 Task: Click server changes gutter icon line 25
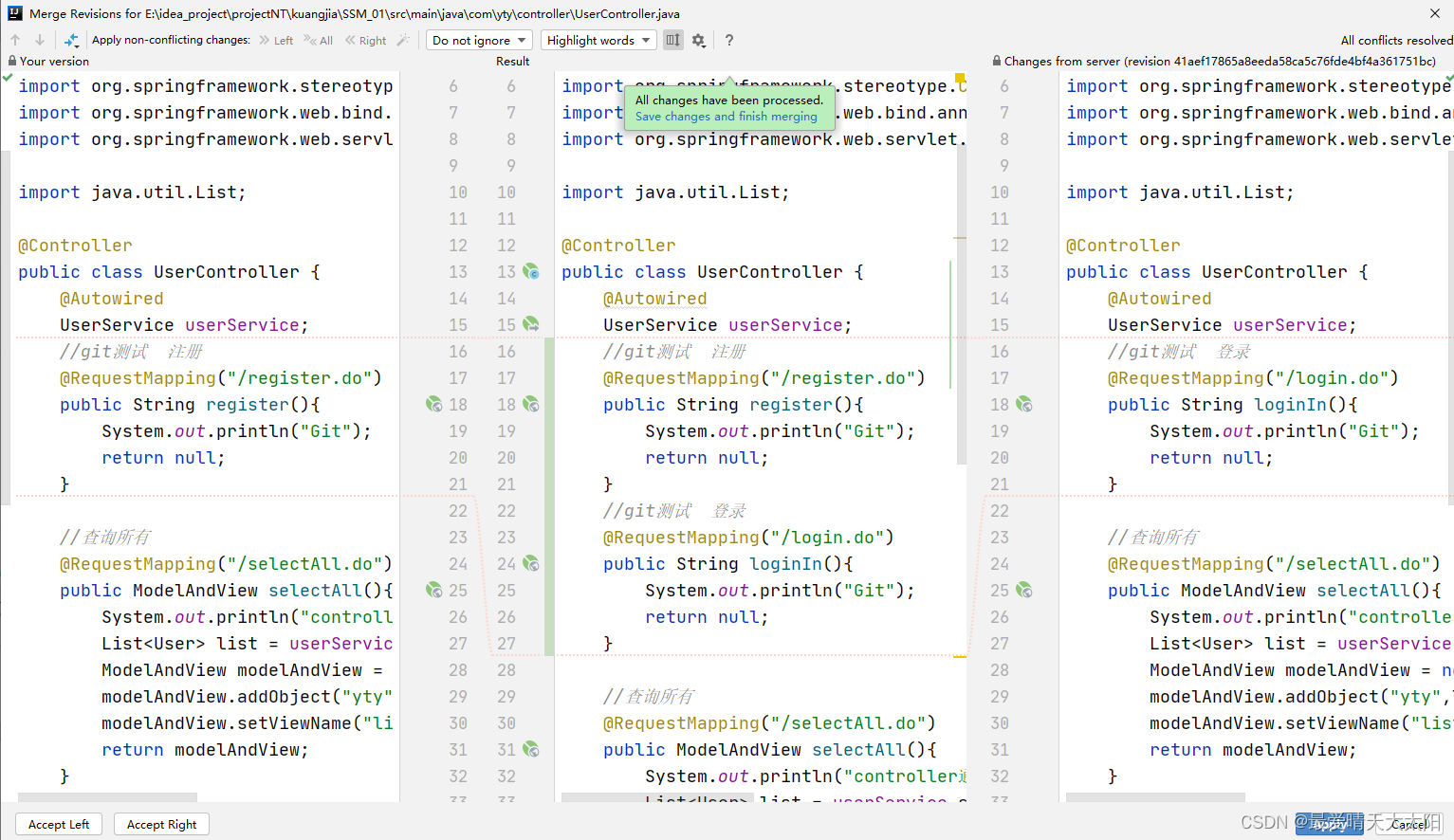[x=1024, y=591]
